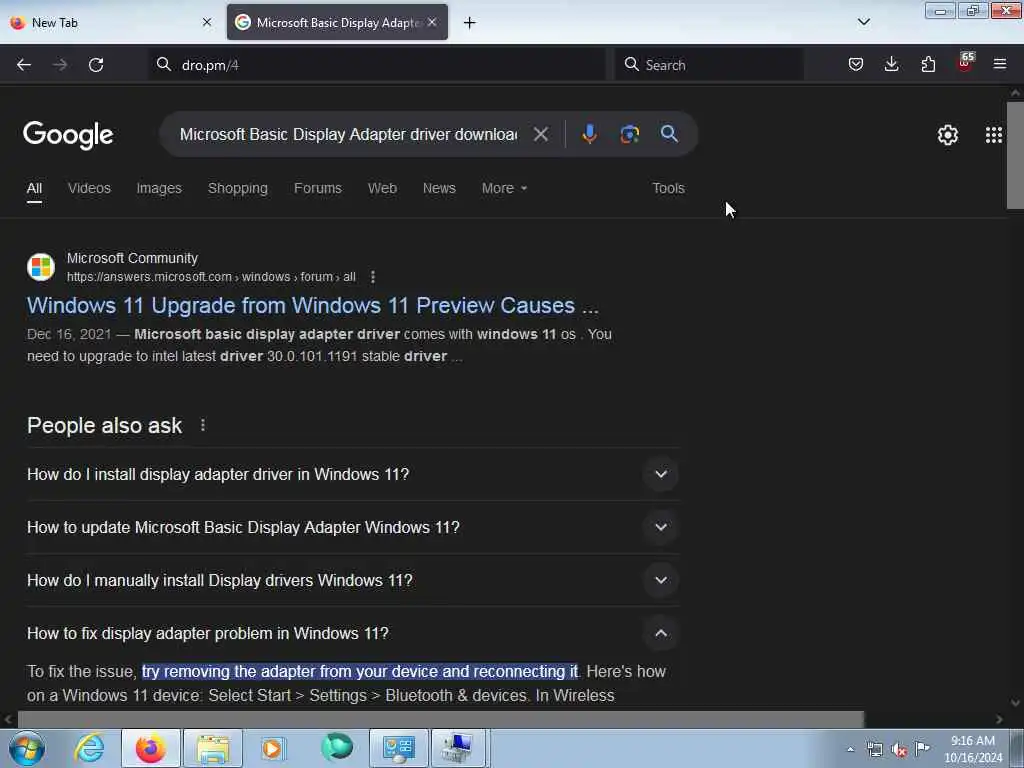Click the vertical page scrollbar thumb
The height and width of the screenshot is (768, 1024).
coord(1015,155)
